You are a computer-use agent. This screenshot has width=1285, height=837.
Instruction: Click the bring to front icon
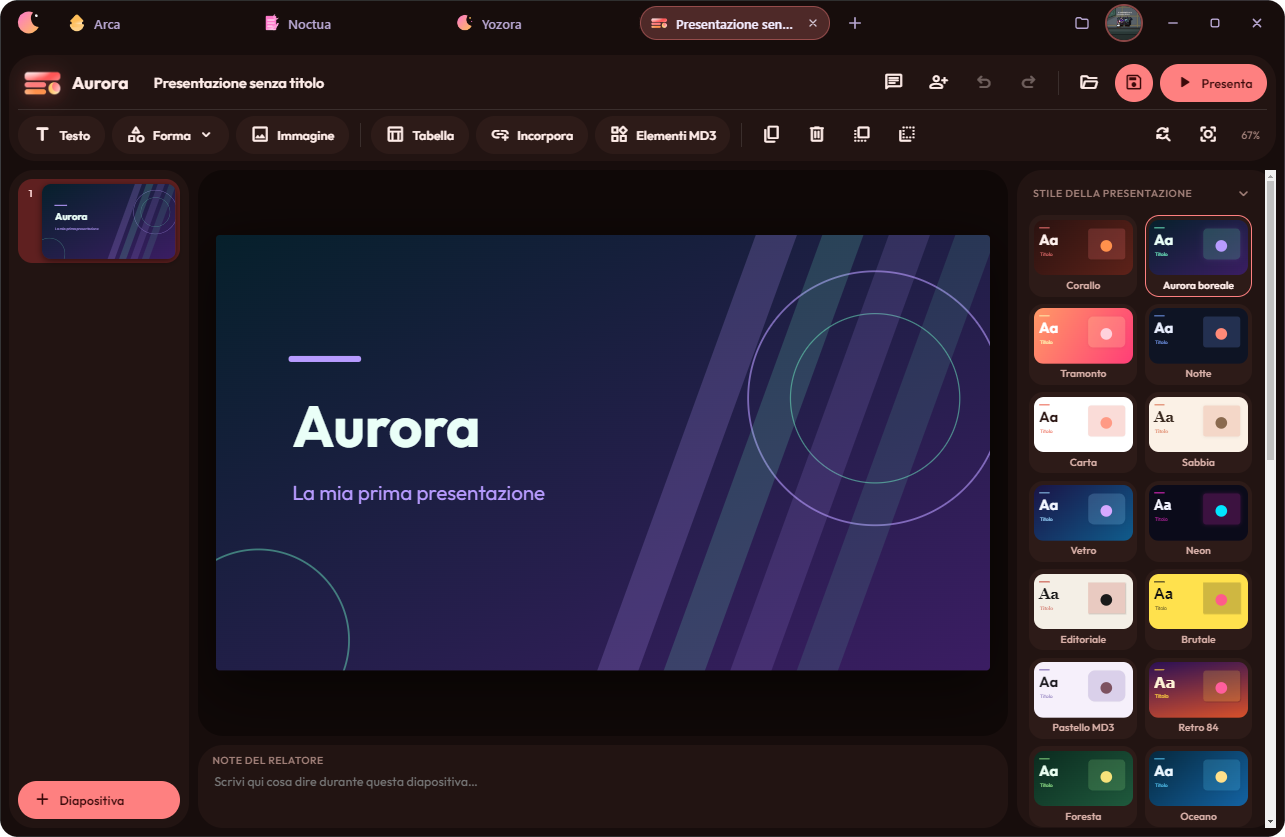(x=862, y=134)
